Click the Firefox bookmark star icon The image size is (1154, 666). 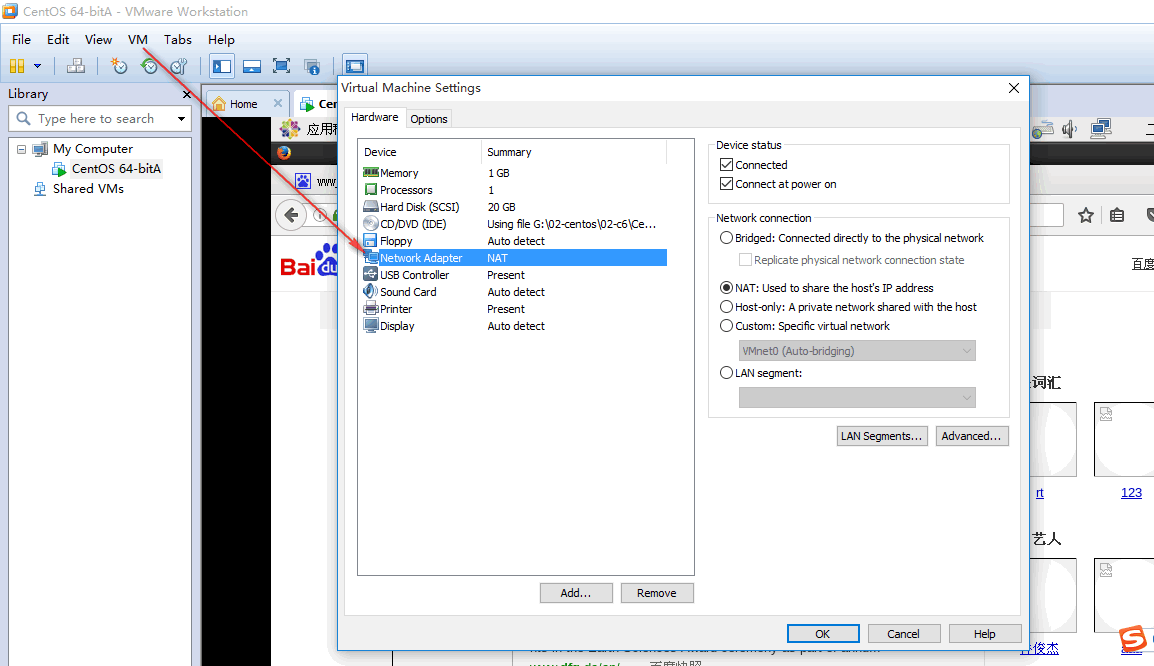coord(1086,215)
